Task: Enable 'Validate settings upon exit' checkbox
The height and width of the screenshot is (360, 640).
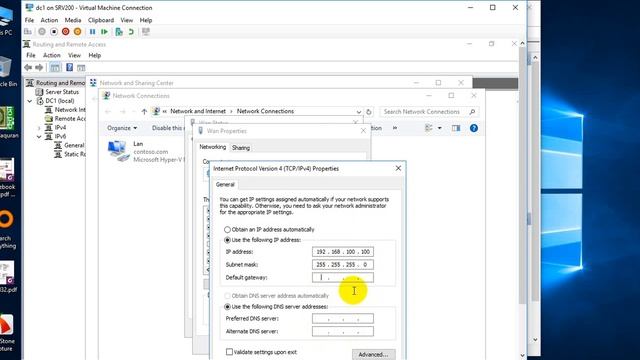Action: coord(229,352)
